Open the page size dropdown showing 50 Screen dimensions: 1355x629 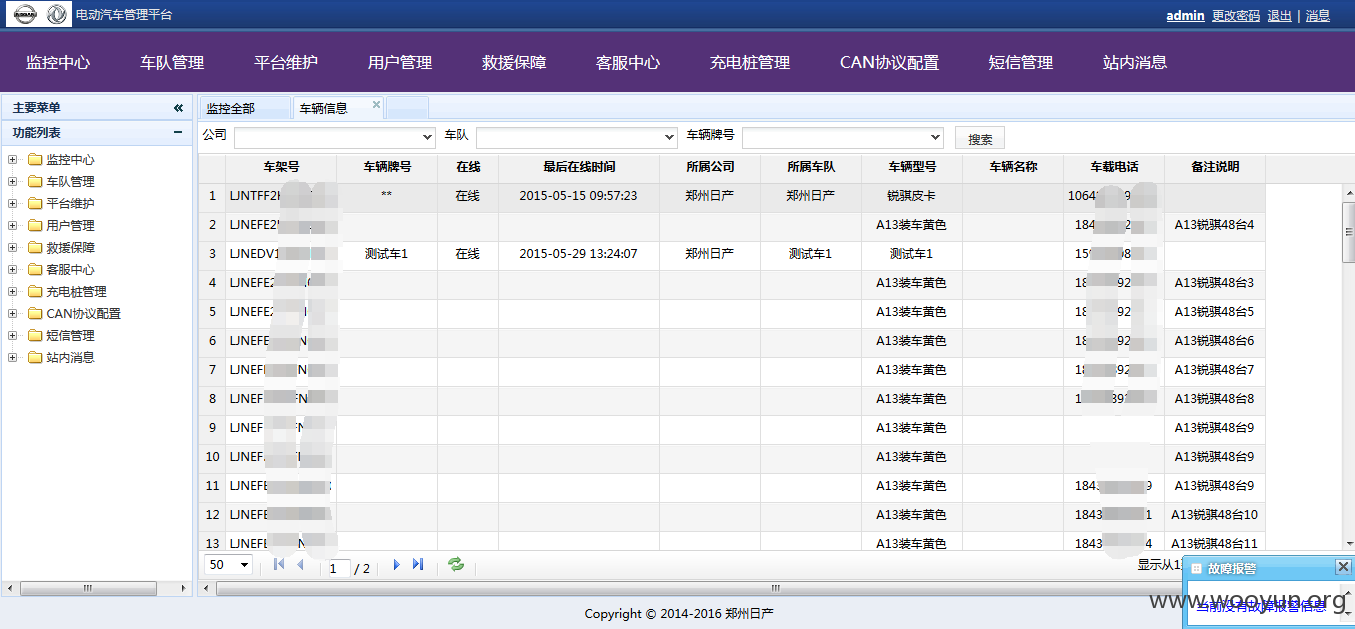(229, 565)
